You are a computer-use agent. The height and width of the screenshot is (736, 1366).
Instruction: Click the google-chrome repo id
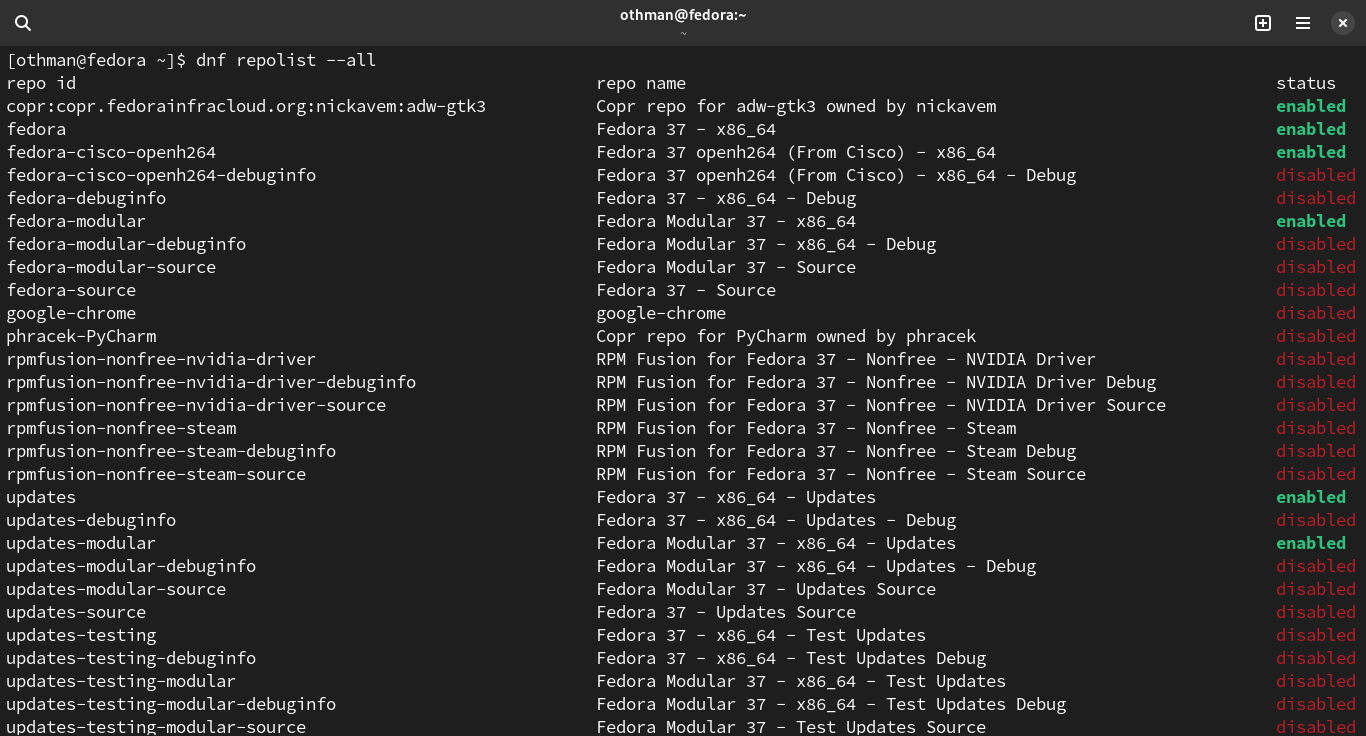tap(71, 313)
